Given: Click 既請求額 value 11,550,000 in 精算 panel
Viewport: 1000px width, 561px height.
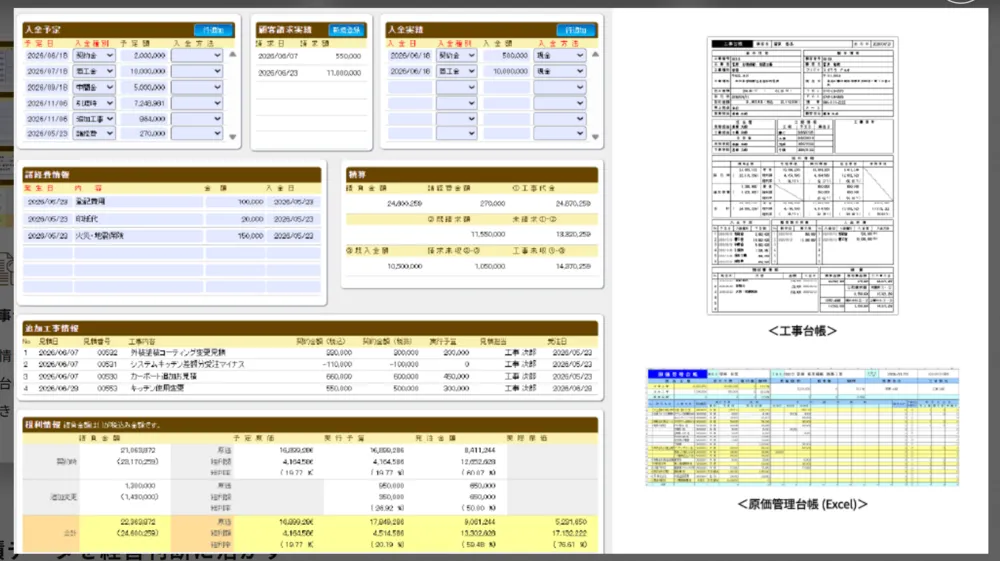Looking at the screenshot, I should [x=488, y=234].
